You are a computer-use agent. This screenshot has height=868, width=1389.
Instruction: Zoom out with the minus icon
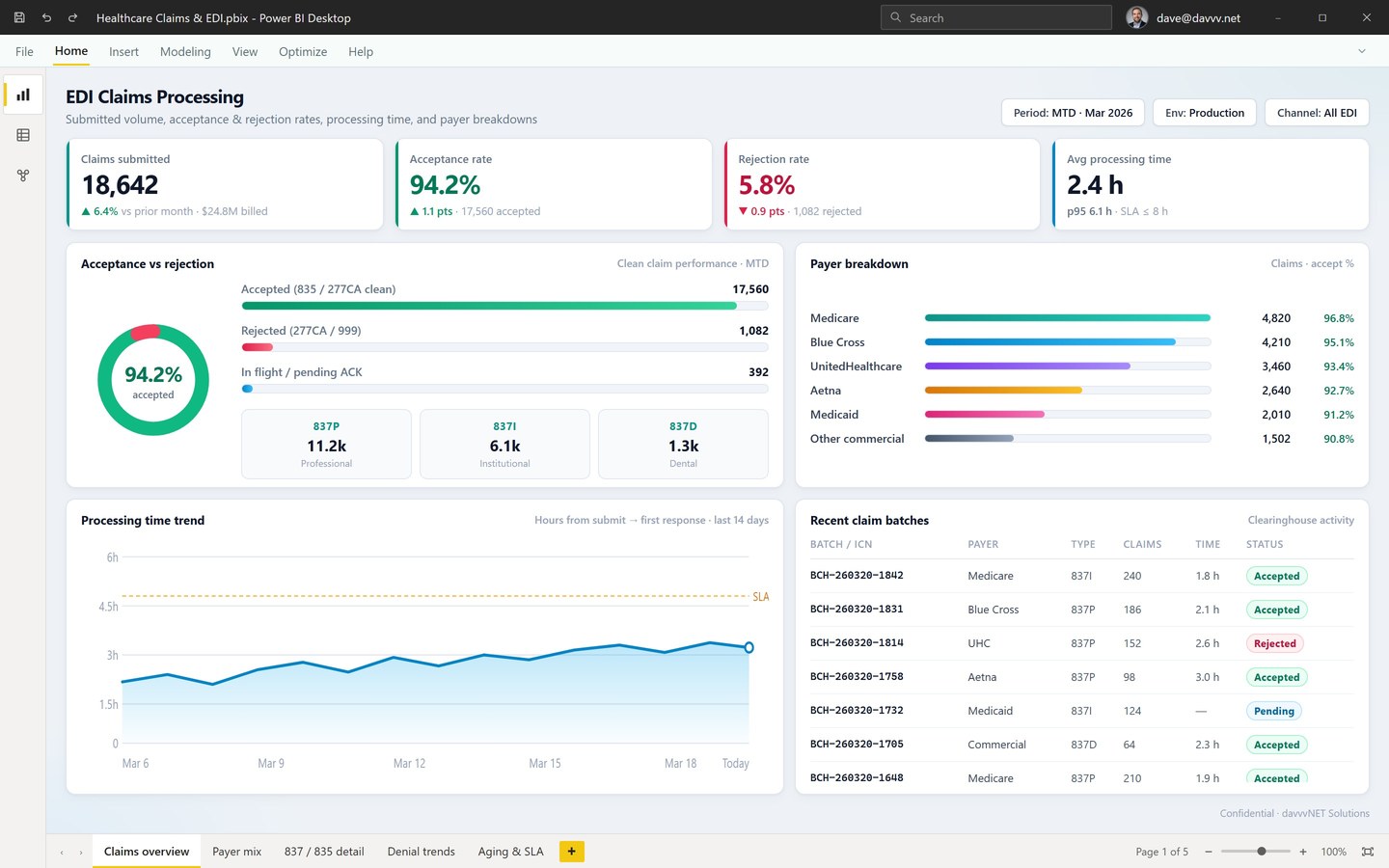[x=1209, y=852]
